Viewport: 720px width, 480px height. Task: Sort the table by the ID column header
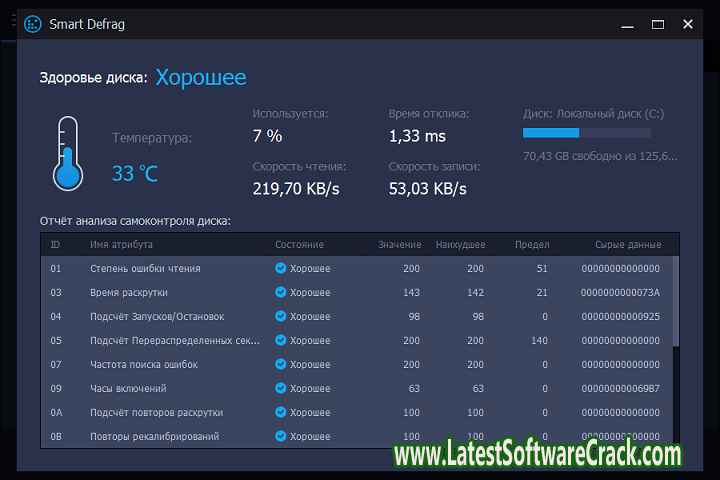(56, 244)
